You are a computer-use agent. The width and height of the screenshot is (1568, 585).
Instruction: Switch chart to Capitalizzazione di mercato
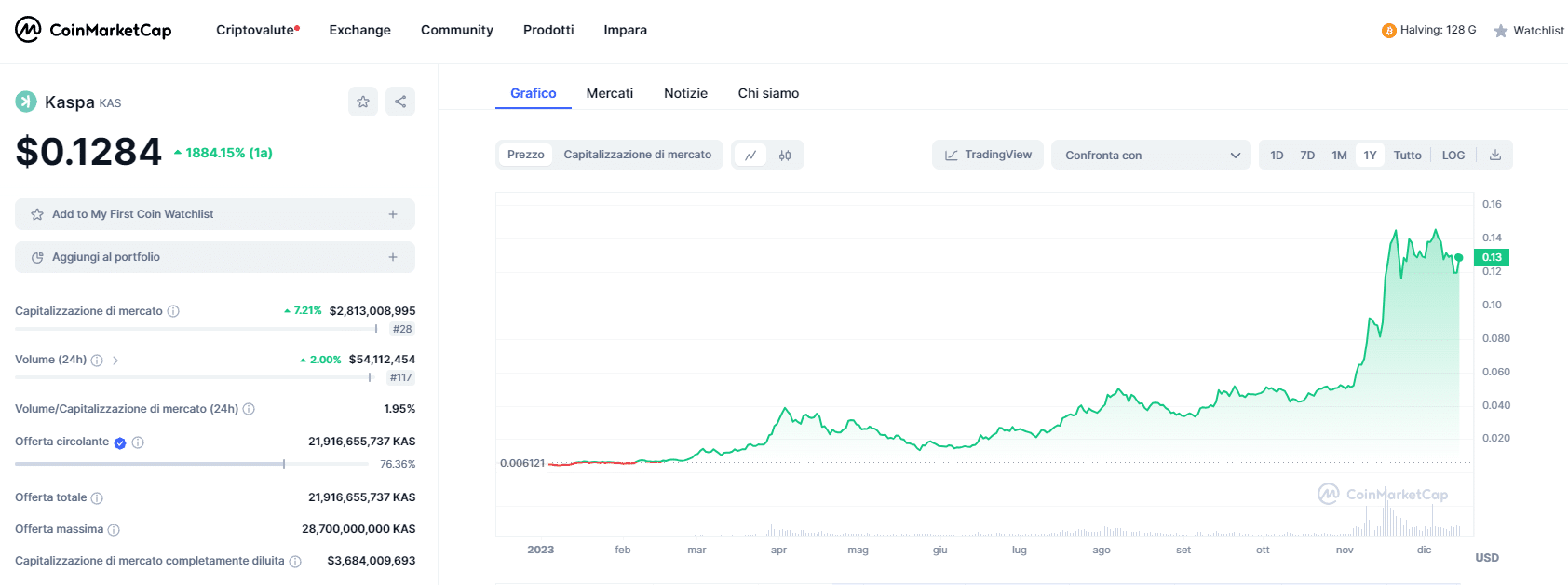pyautogui.click(x=637, y=155)
